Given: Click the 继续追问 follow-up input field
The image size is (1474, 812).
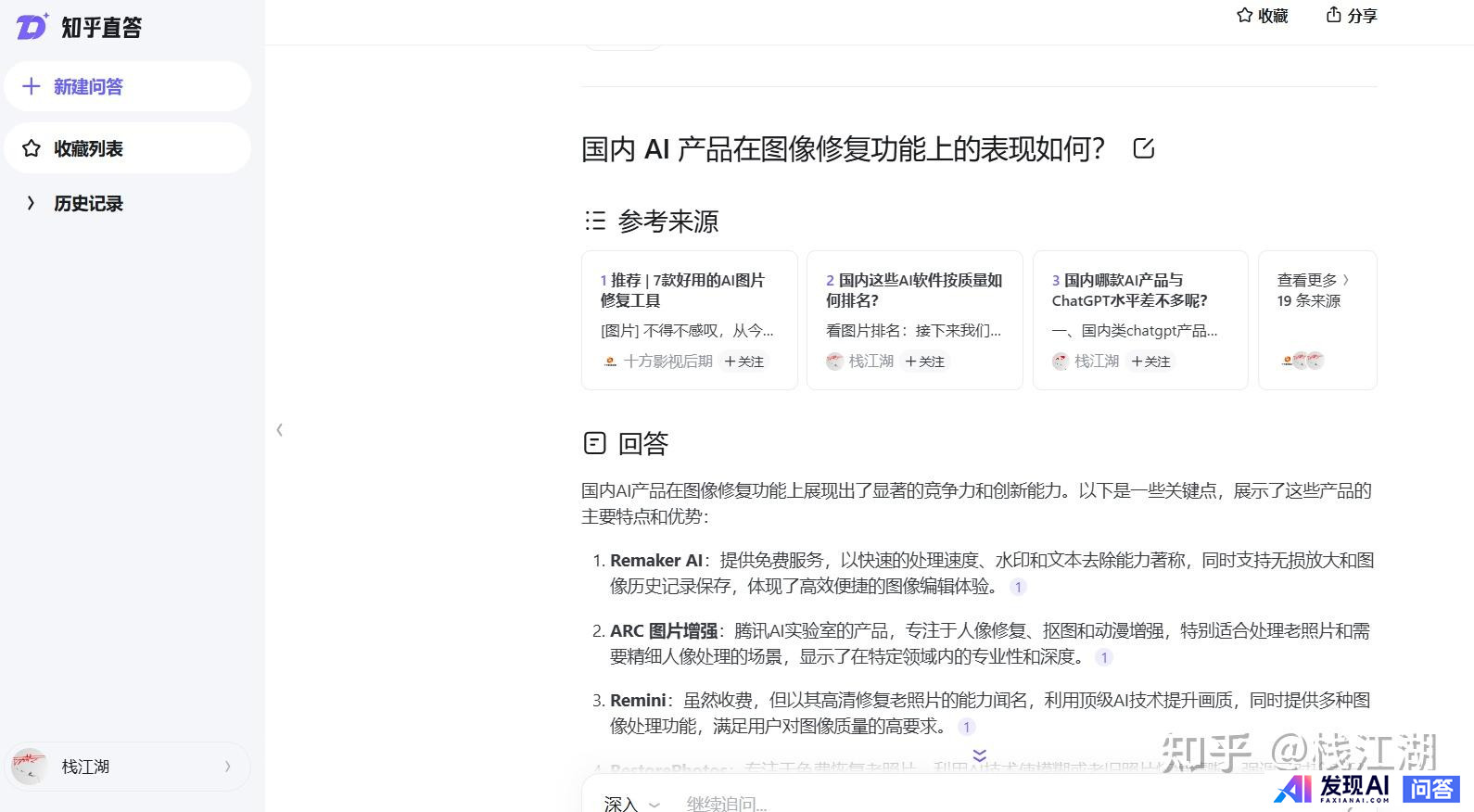Looking at the screenshot, I should (x=834, y=804).
